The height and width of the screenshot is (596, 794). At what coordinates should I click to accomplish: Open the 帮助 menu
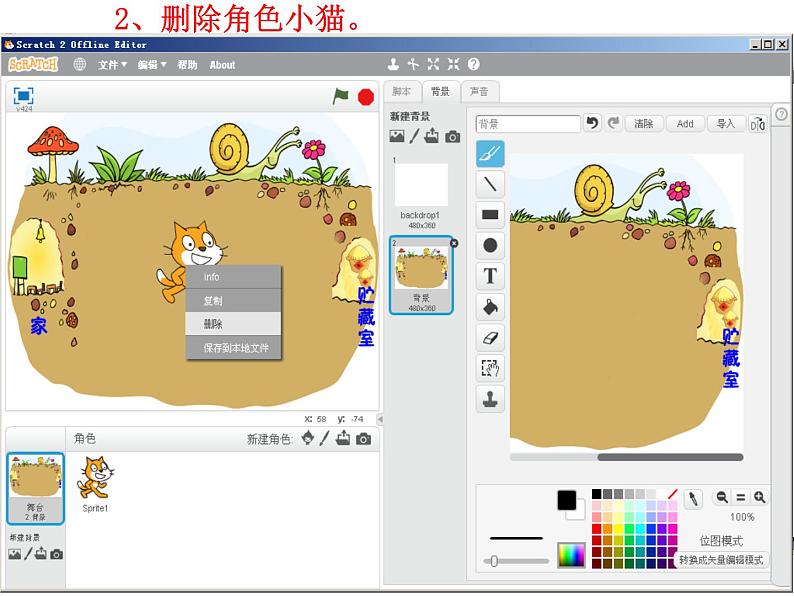coord(187,65)
